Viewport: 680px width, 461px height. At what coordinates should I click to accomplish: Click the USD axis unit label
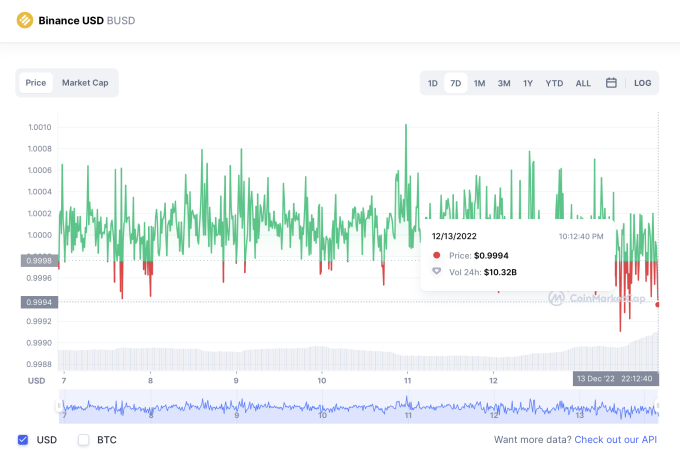click(36, 381)
